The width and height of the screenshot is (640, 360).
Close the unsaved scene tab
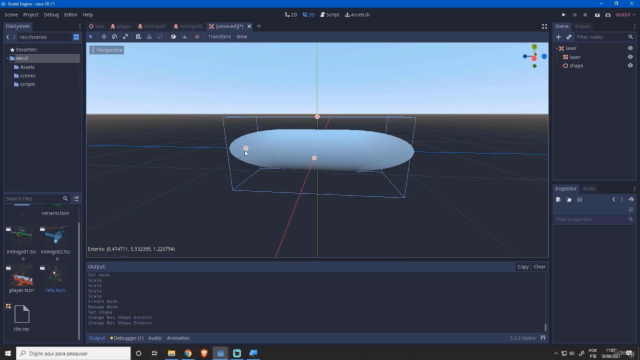tap(249, 26)
